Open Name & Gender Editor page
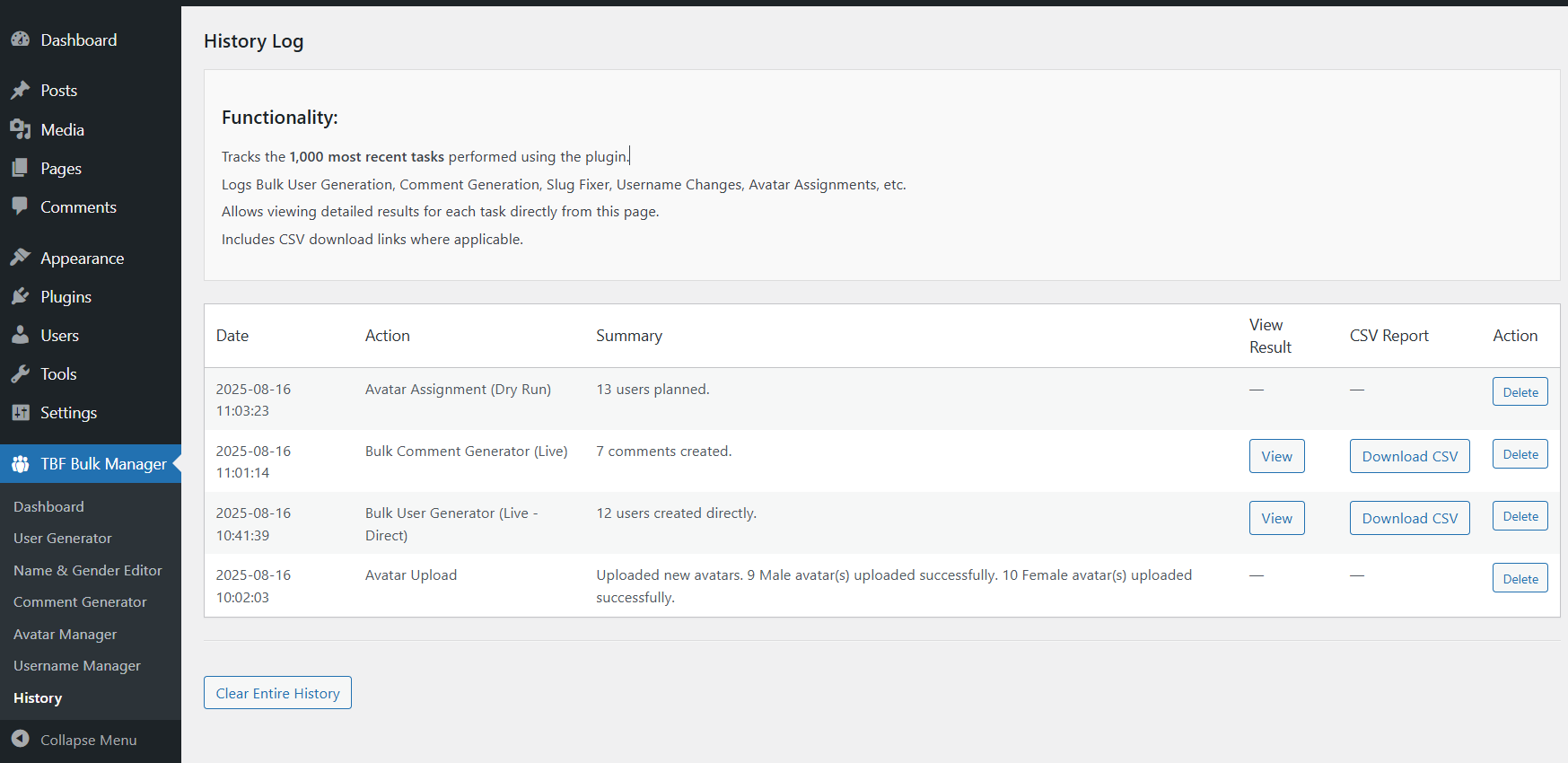Screen dimensions: 1568x763 (x=87, y=571)
